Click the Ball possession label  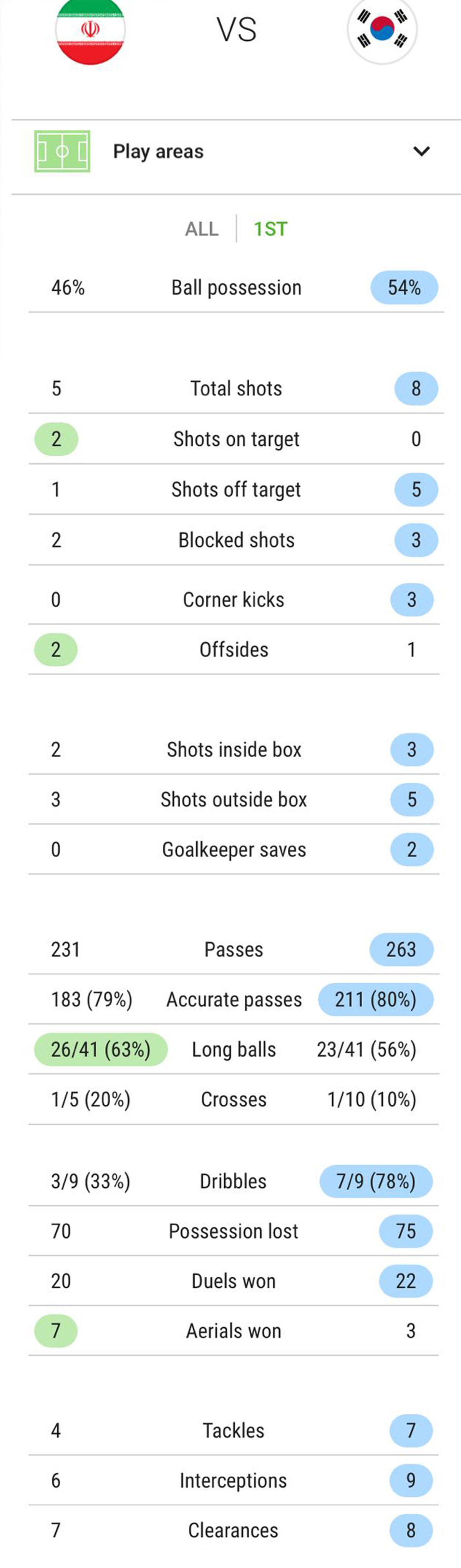(236, 287)
